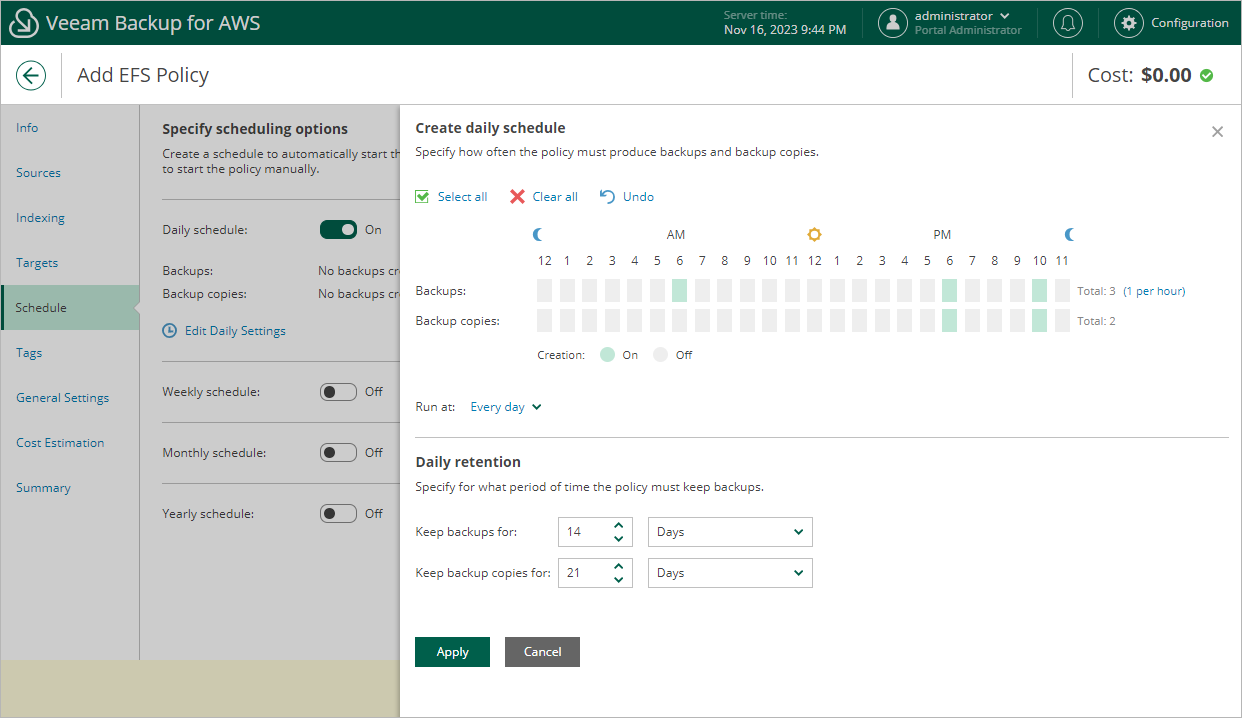This screenshot has height=718, width=1242.
Task: Click the Creation Off legend swatch
Action: coord(660,355)
